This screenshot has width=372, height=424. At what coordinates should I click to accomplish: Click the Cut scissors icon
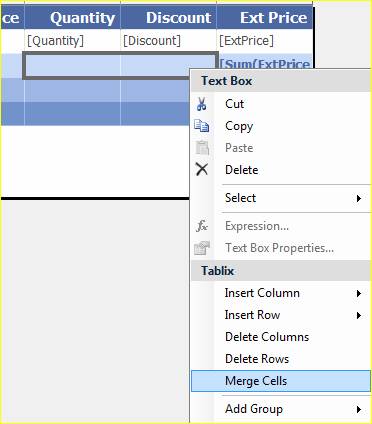(201, 104)
